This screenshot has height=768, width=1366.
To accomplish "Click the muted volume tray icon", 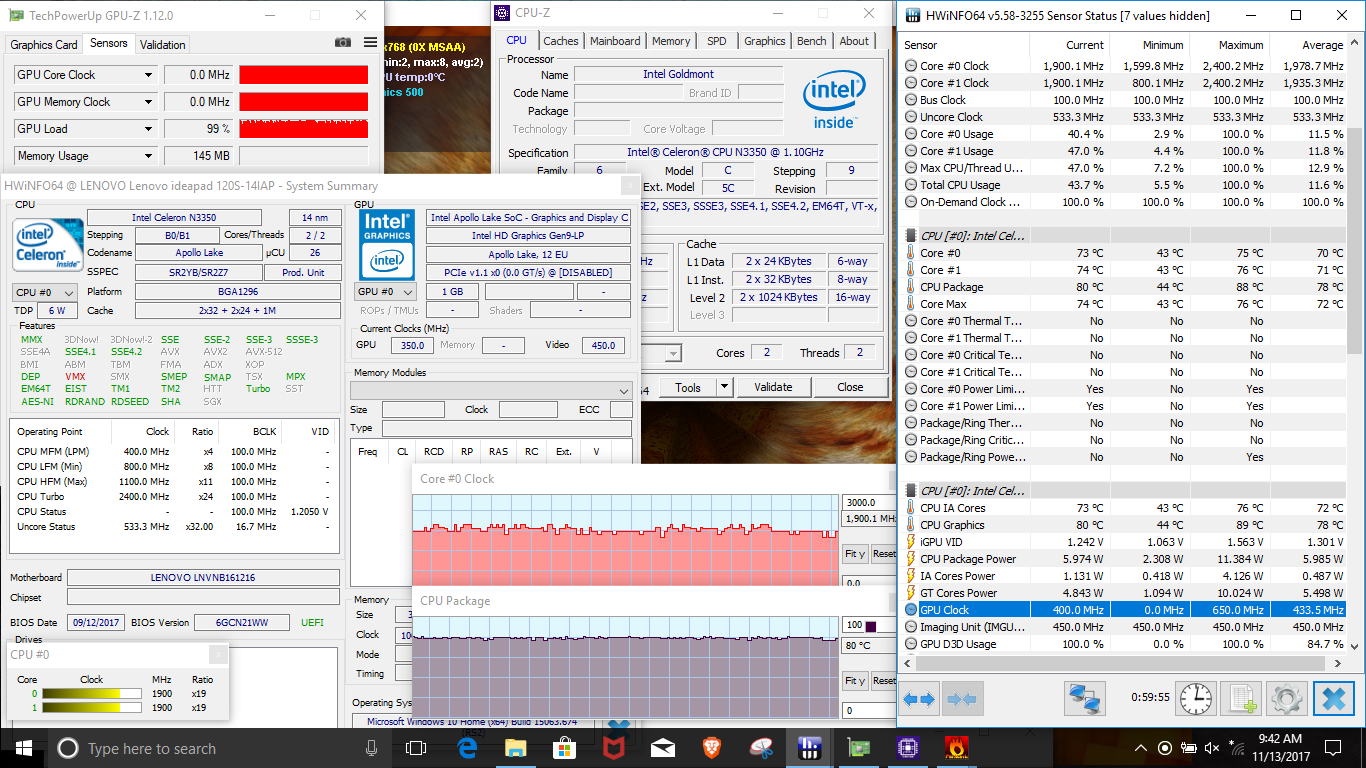I will point(1214,748).
